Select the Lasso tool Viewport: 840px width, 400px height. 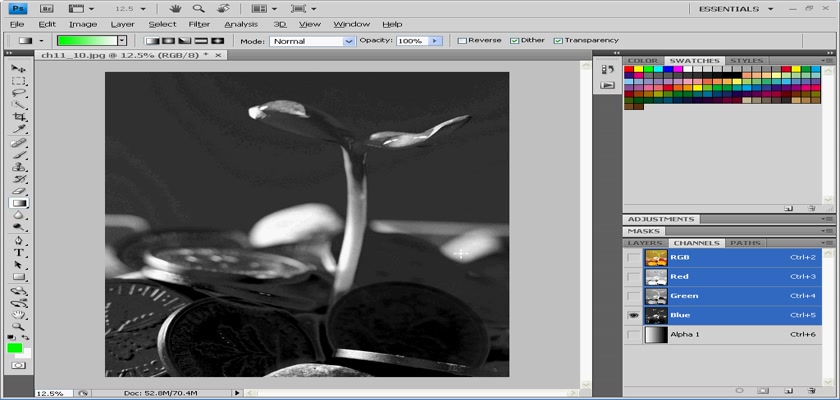(19, 93)
